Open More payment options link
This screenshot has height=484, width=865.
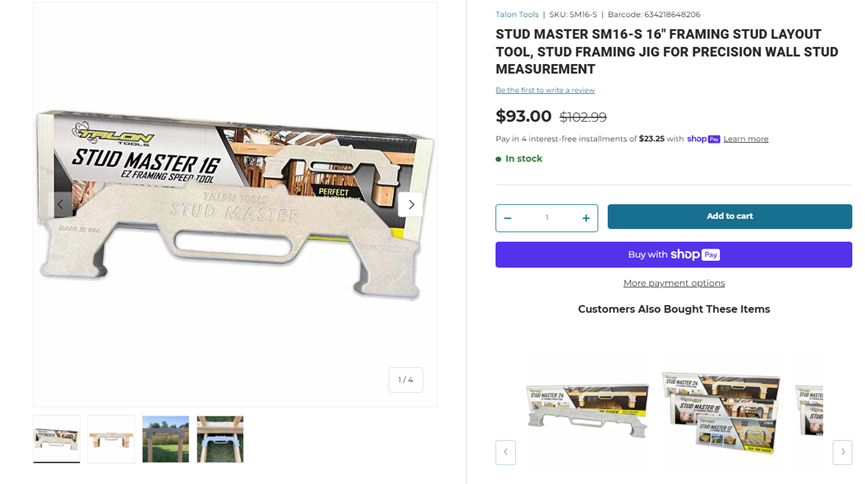tap(674, 283)
